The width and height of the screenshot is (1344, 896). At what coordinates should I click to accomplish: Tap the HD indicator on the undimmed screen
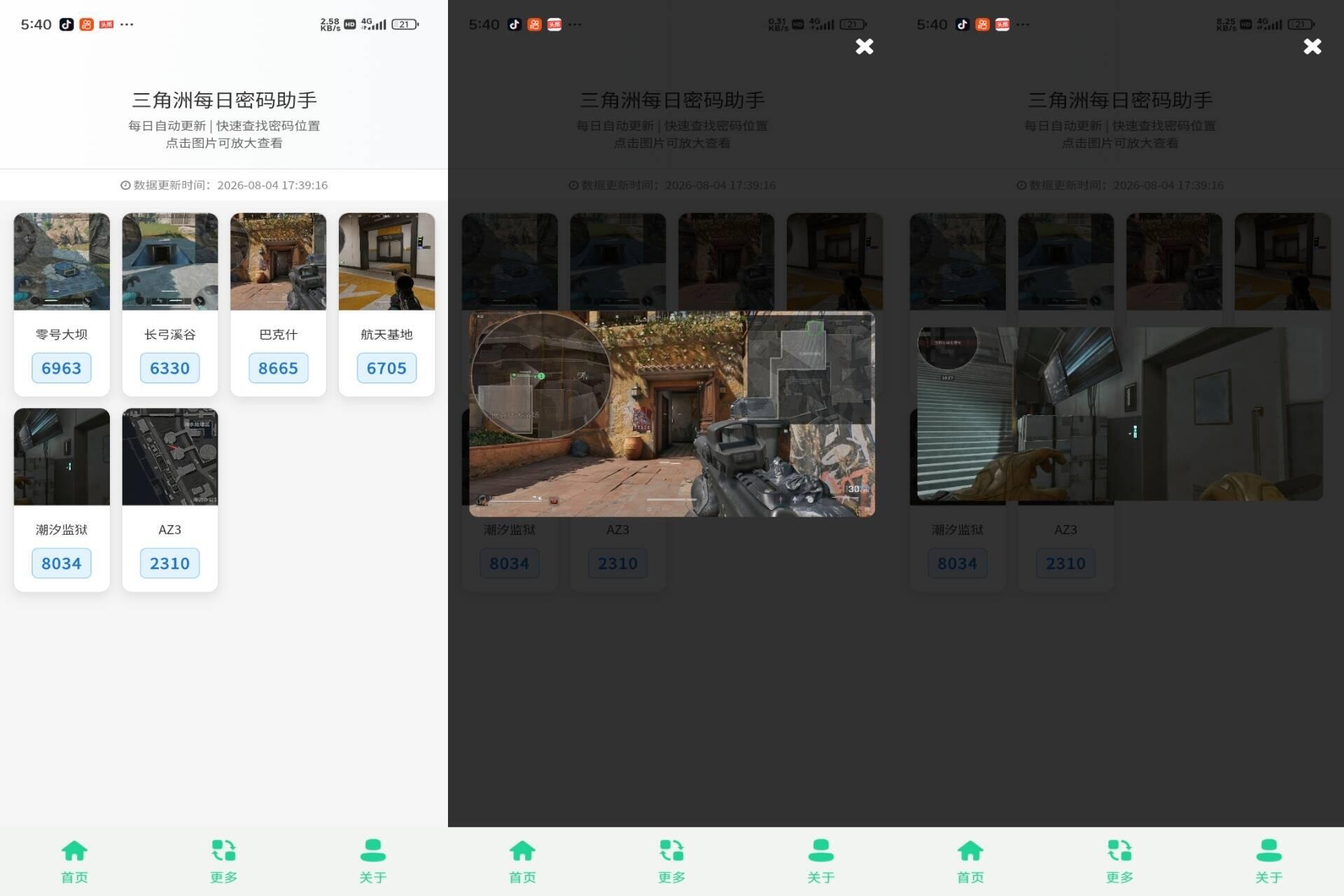coord(350,24)
